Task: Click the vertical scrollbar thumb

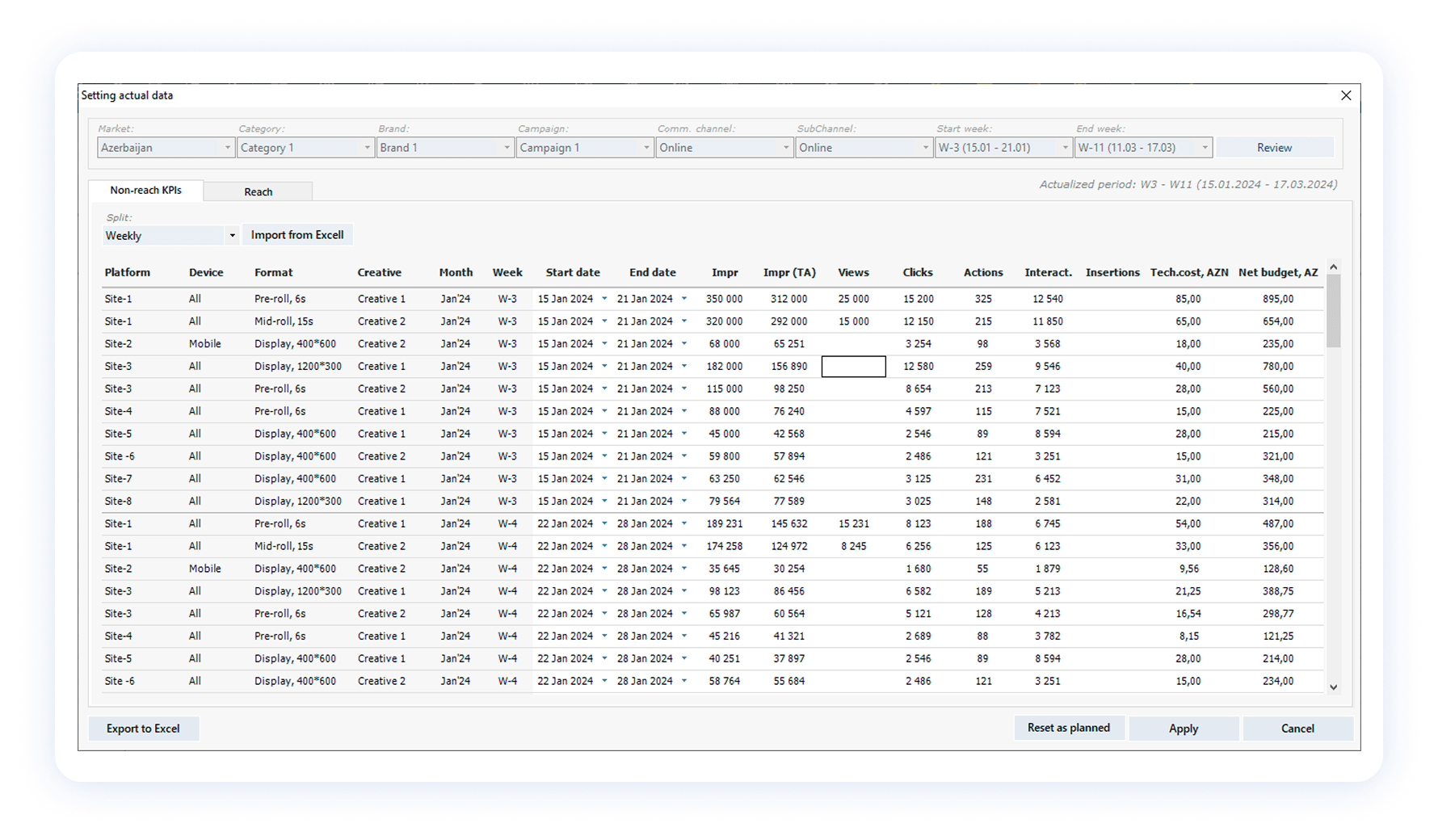Action: click(x=1334, y=311)
